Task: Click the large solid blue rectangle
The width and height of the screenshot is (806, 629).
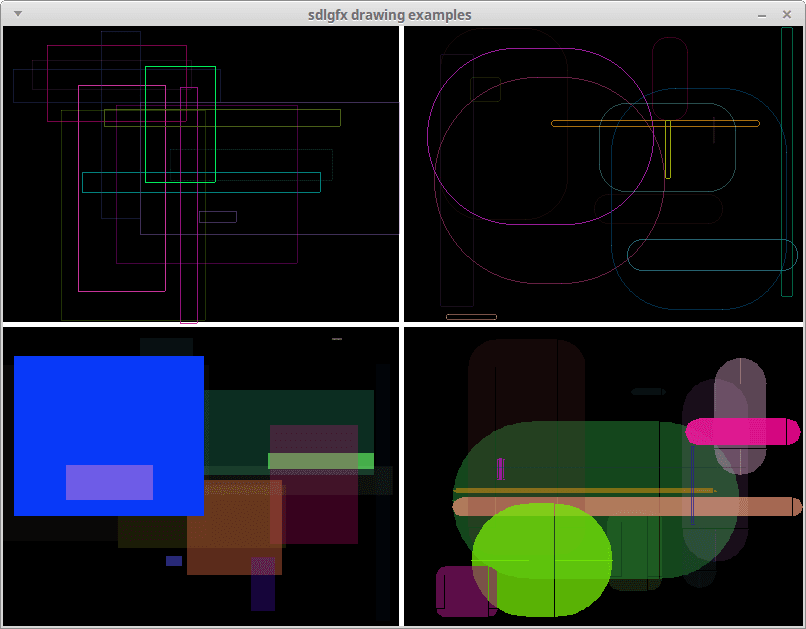Action: 109,436
